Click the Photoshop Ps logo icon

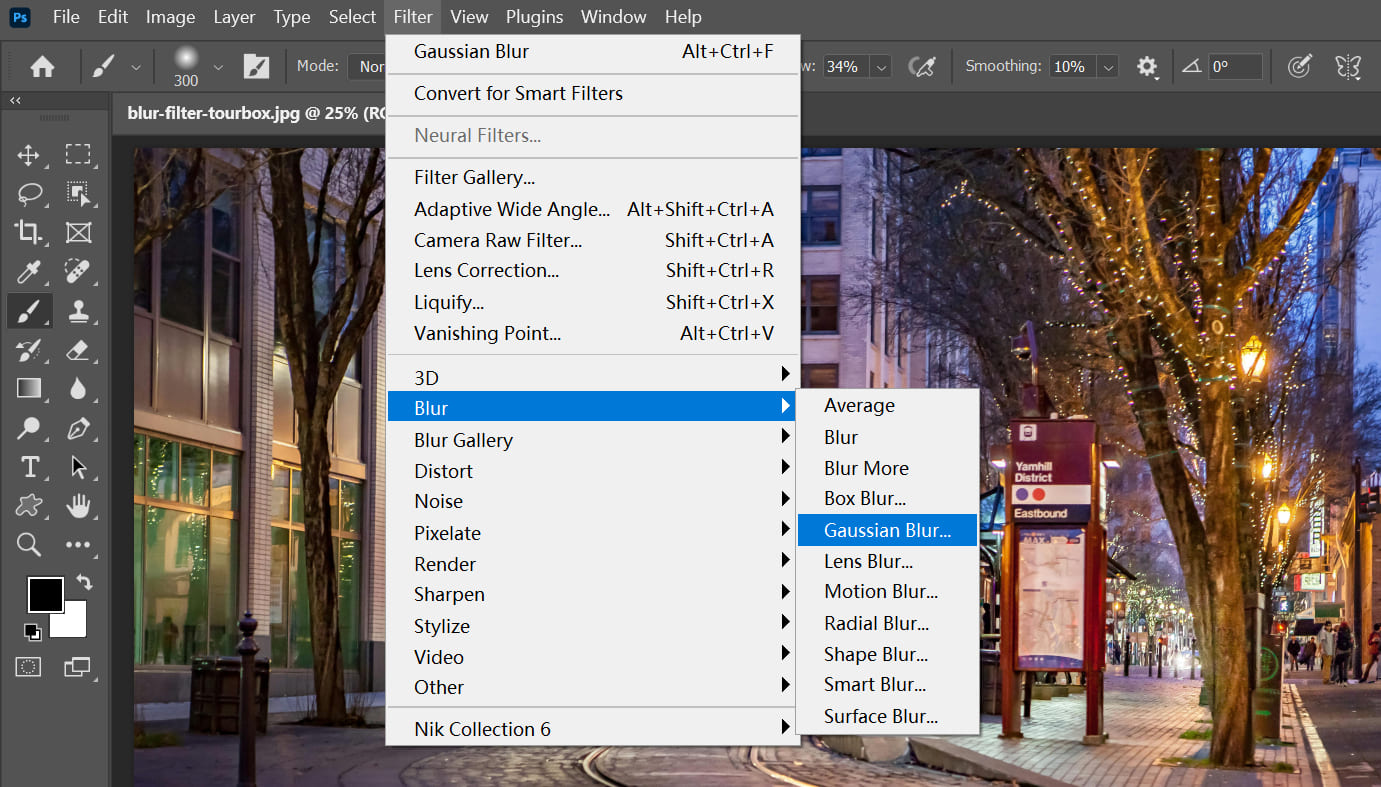tap(19, 17)
